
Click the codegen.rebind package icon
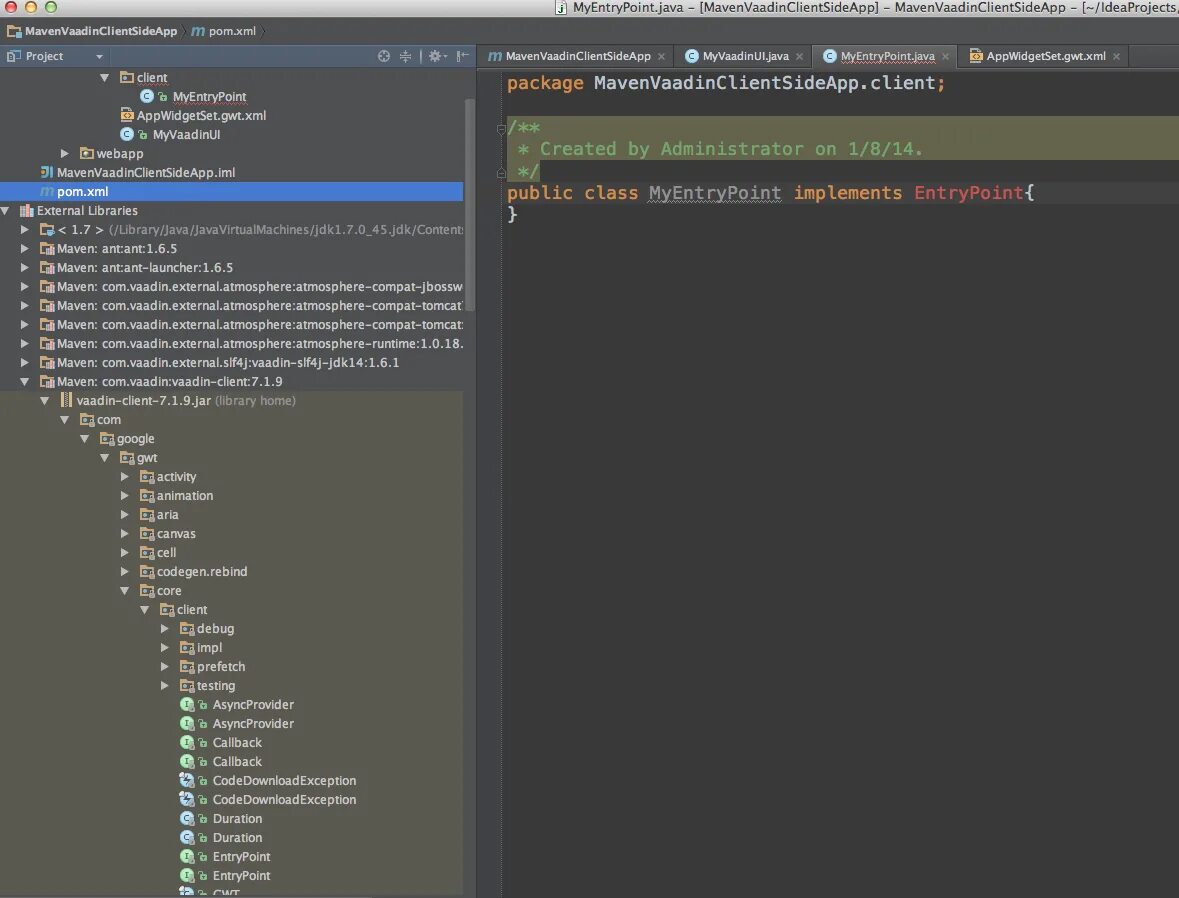click(147, 572)
